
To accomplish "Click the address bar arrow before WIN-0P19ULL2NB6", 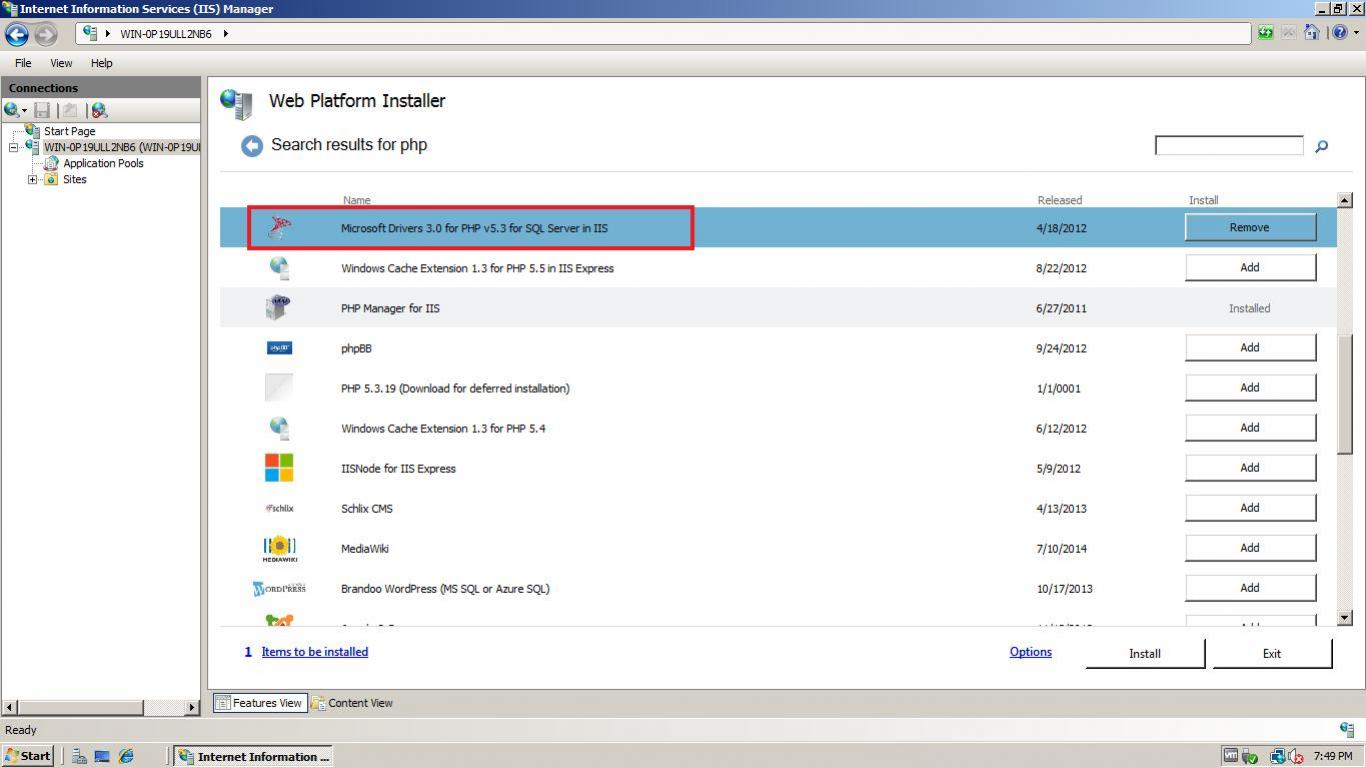I will point(108,33).
